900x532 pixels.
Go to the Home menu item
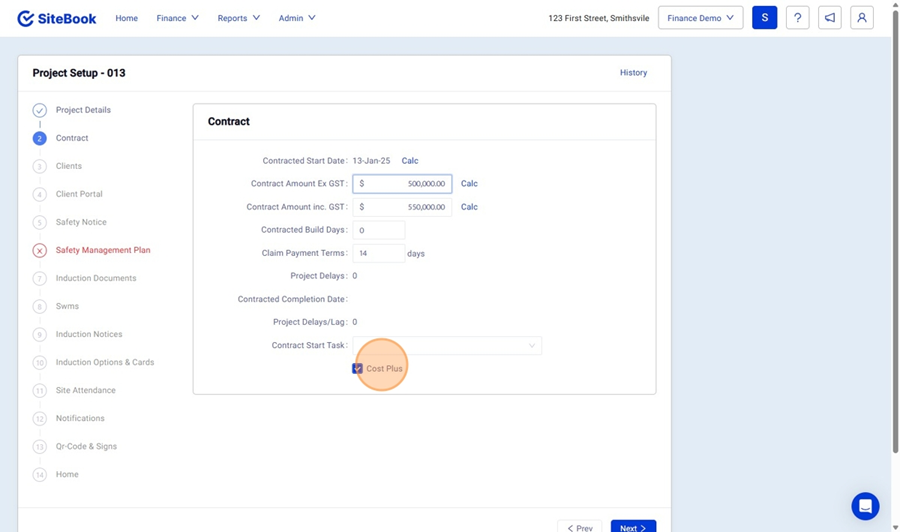pos(126,18)
